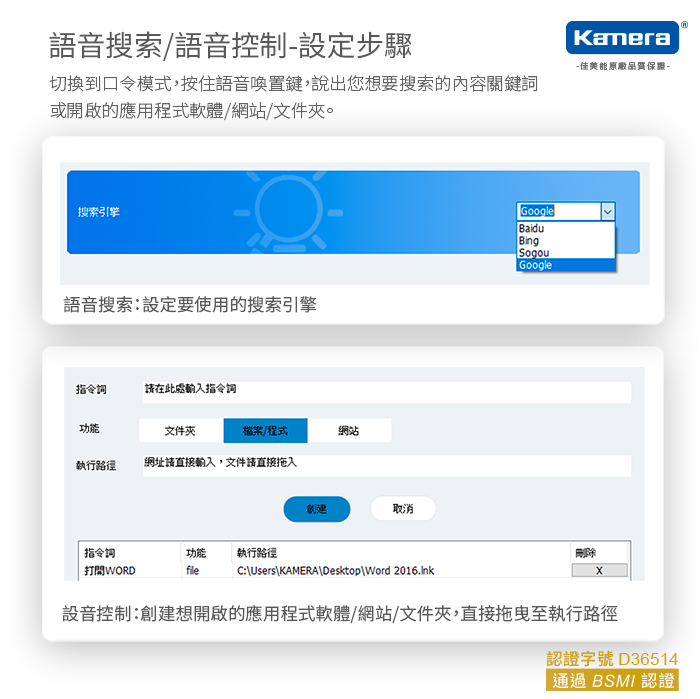Click the 功能 column header in table
The width and height of the screenshot is (700, 699).
tap(196, 552)
